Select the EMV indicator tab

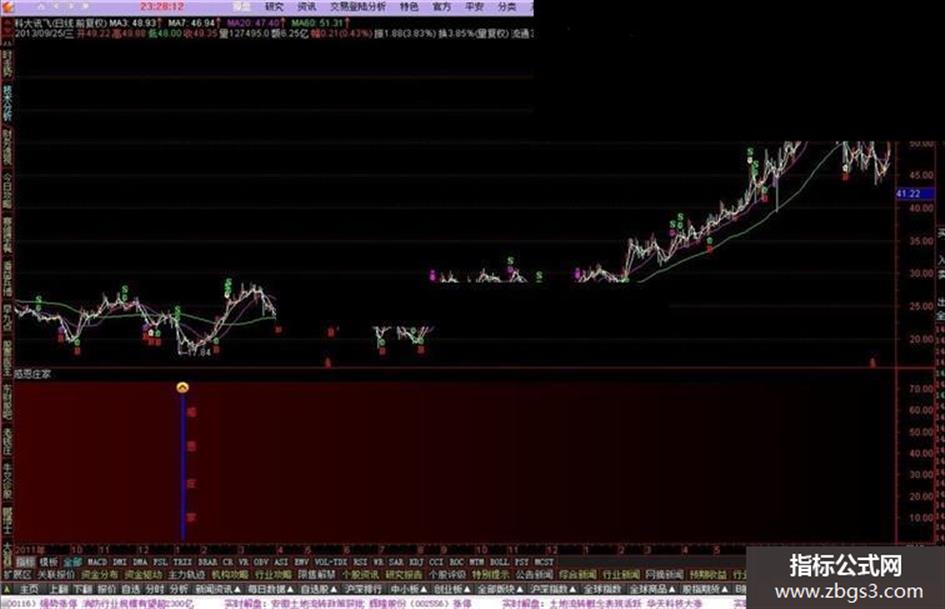[x=301, y=562]
